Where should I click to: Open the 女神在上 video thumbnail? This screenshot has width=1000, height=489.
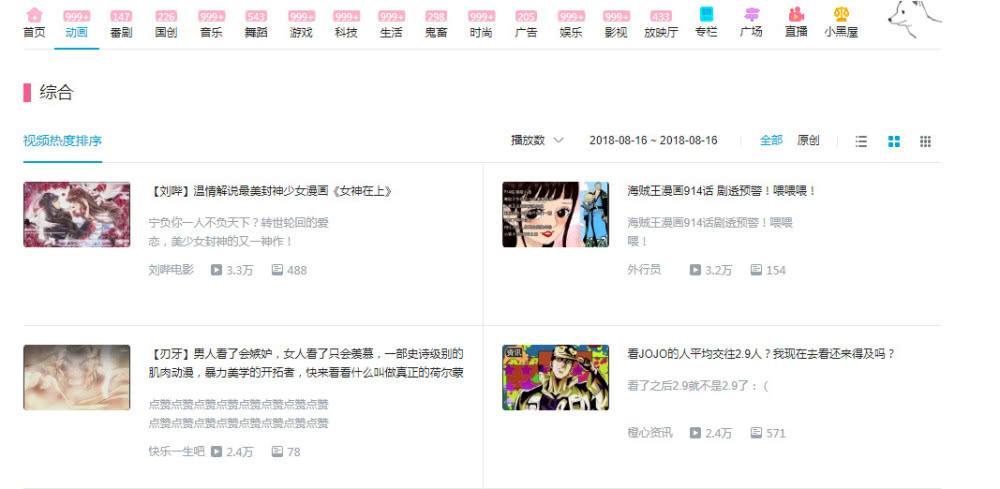77,214
